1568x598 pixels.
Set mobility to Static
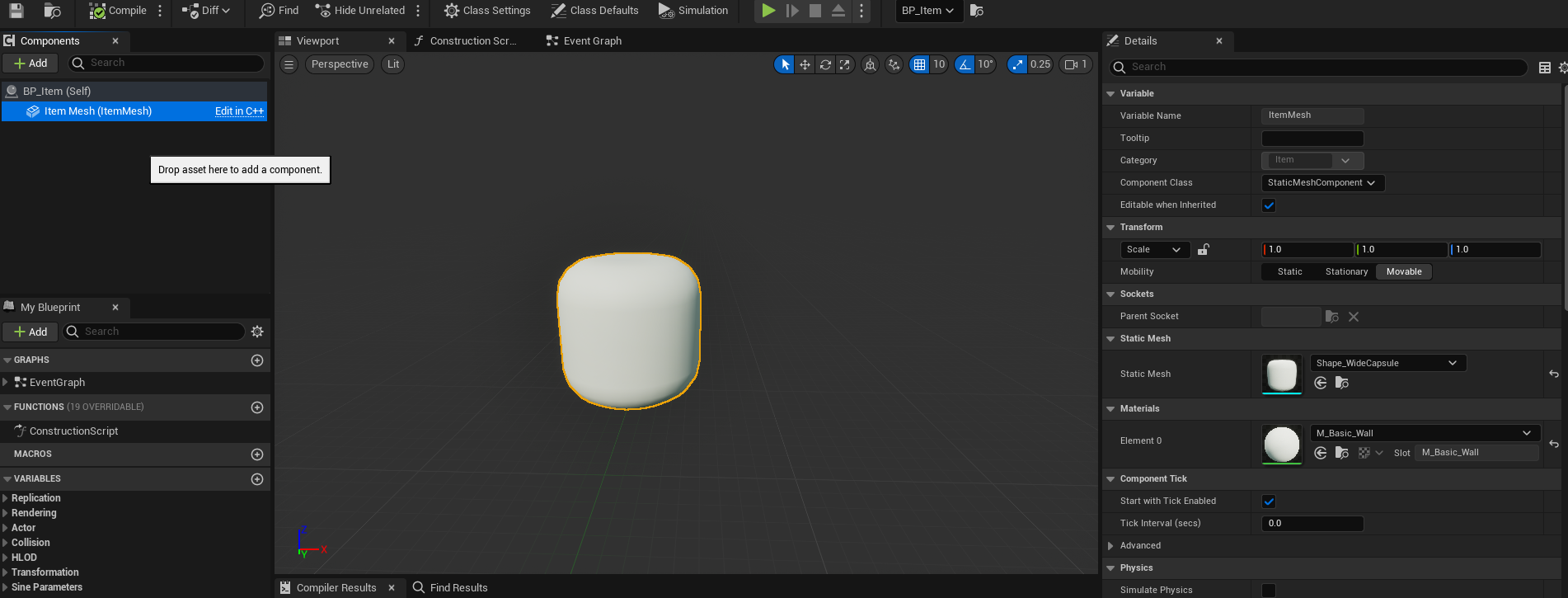point(1289,272)
